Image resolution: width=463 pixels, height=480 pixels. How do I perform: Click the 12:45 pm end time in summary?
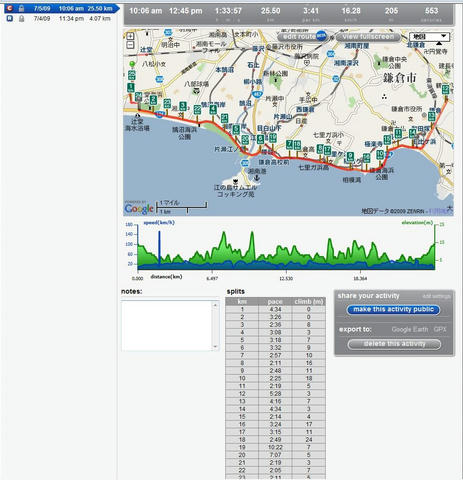tap(185, 11)
